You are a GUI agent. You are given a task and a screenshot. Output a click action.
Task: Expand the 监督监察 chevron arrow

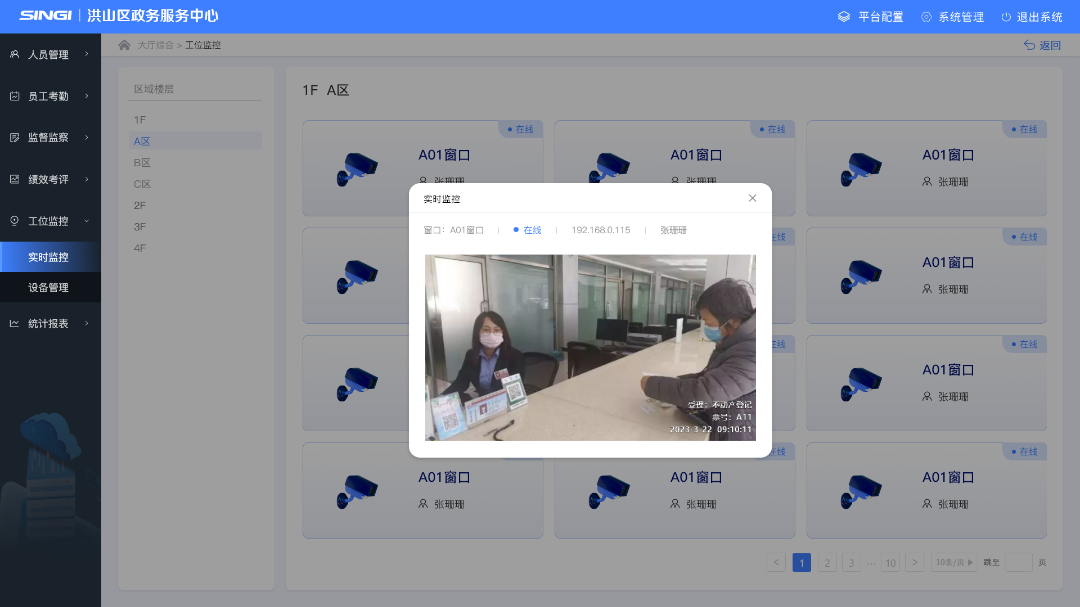coord(87,137)
